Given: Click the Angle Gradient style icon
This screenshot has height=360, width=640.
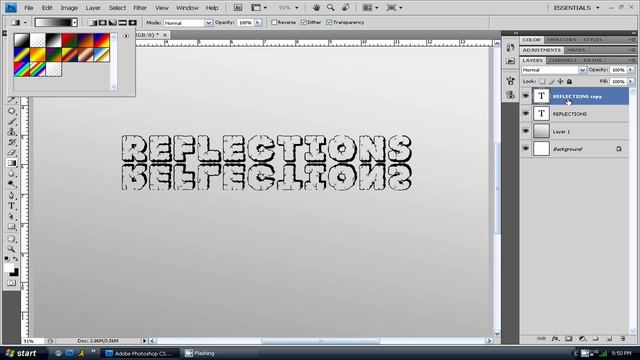Looking at the screenshot, I should (x=113, y=23).
